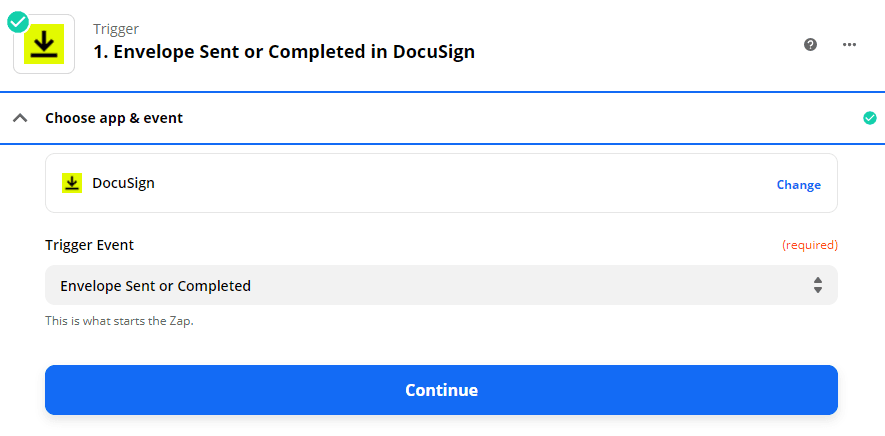
Task: Click the Change link for the DocuSign app
Action: (798, 185)
